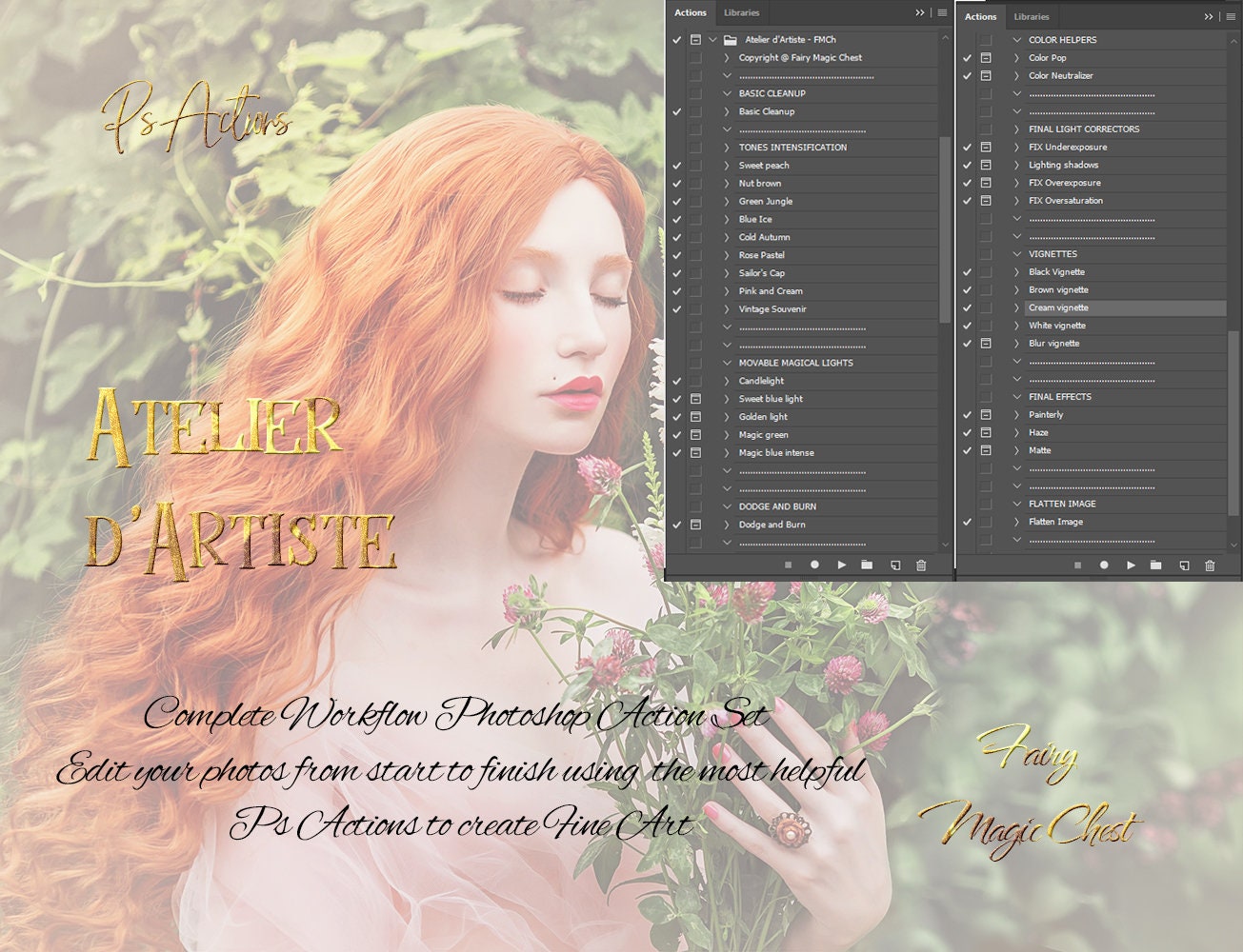Create a new action set with the folder icon

[867, 565]
